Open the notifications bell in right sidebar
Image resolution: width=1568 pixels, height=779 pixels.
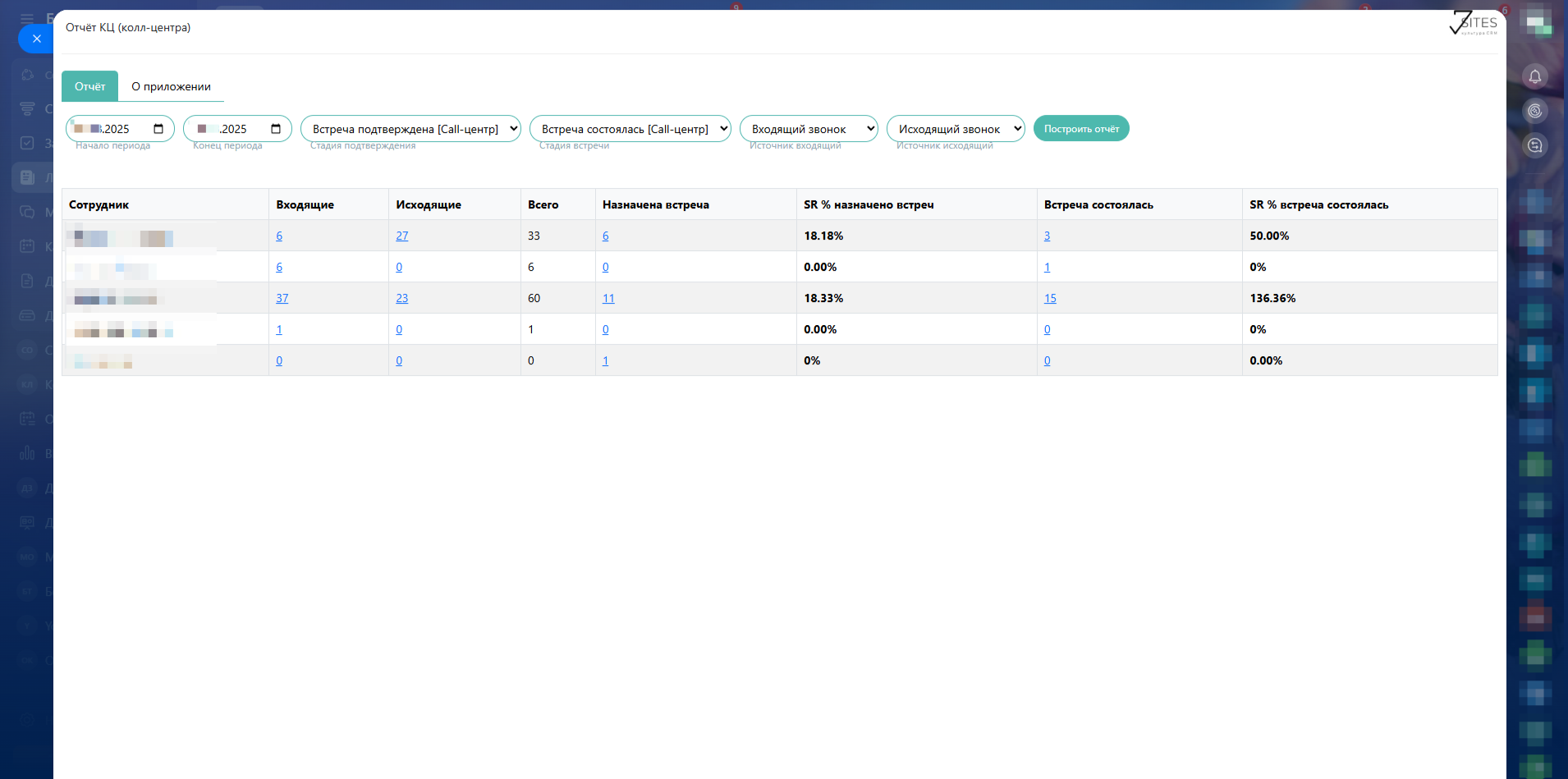[x=1534, y=76]
